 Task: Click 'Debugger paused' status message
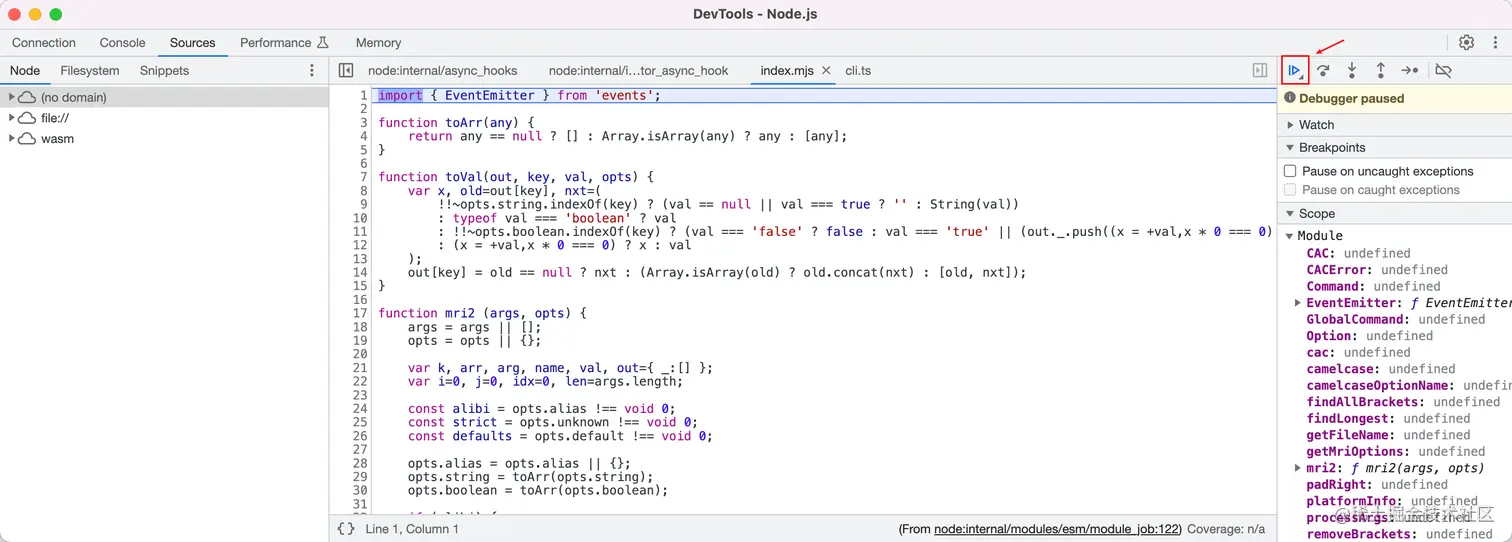tap(1352, 98)
